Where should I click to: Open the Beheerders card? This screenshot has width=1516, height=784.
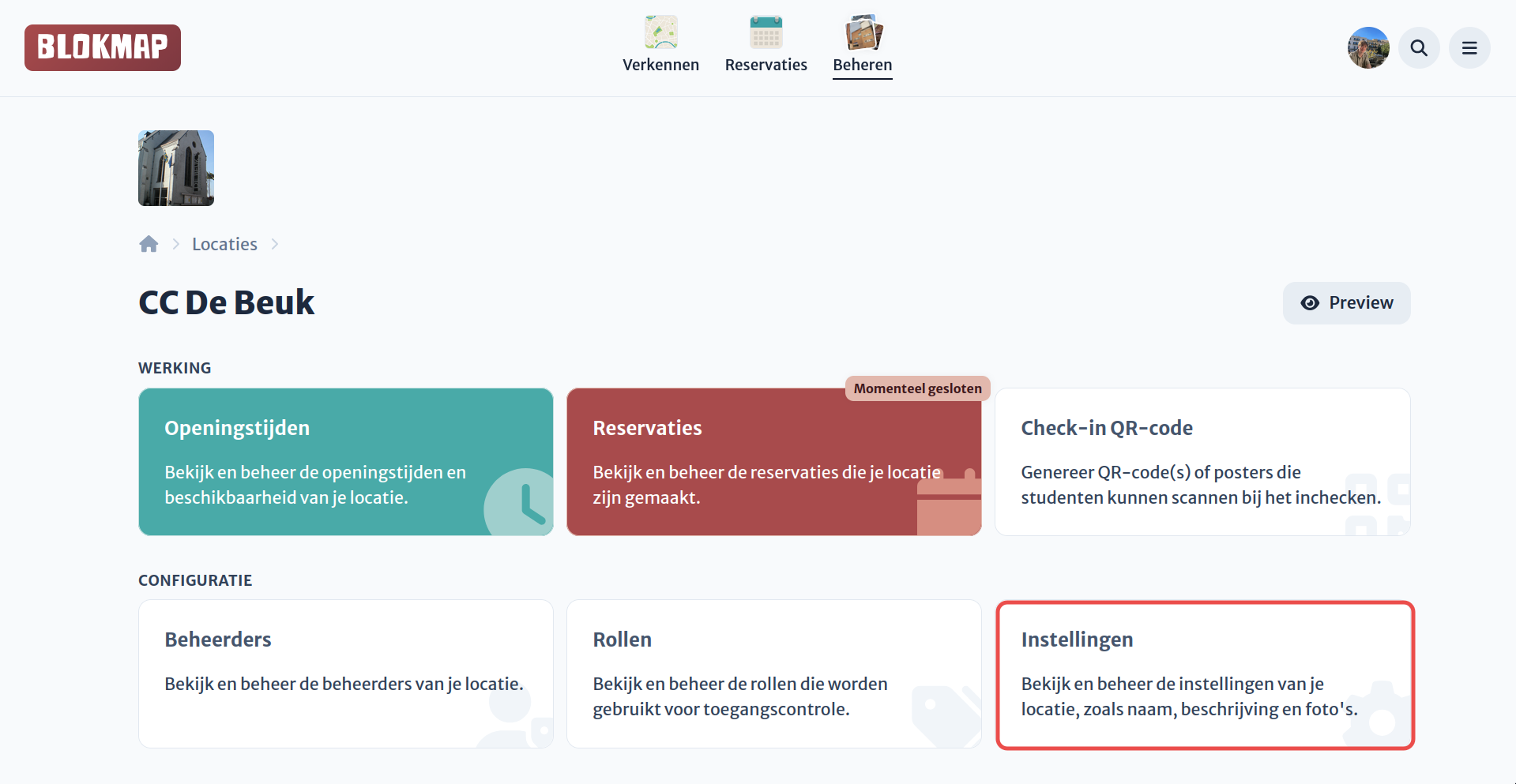(x=346, y=673)
